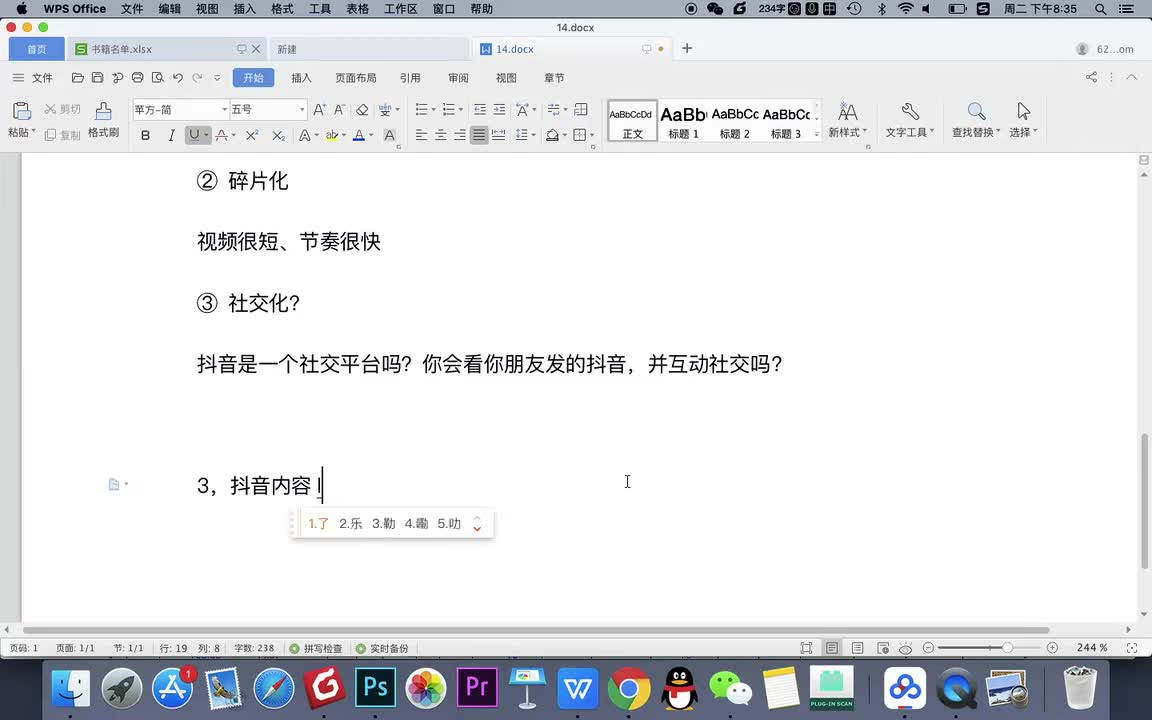This screenshot has width=1152, height=720.
Task: Apply subscript formatting
Action: (278, 135)
